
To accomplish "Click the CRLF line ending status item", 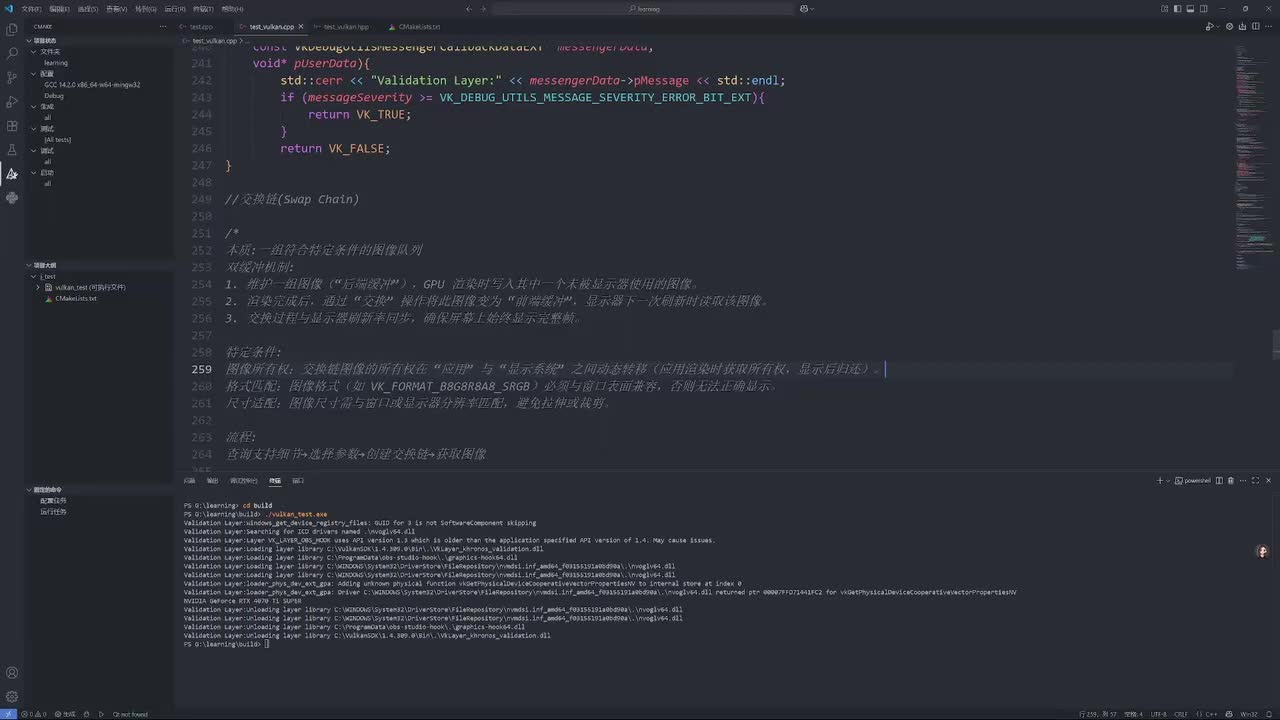I will pyautogui.click(x=1181, y=714).
